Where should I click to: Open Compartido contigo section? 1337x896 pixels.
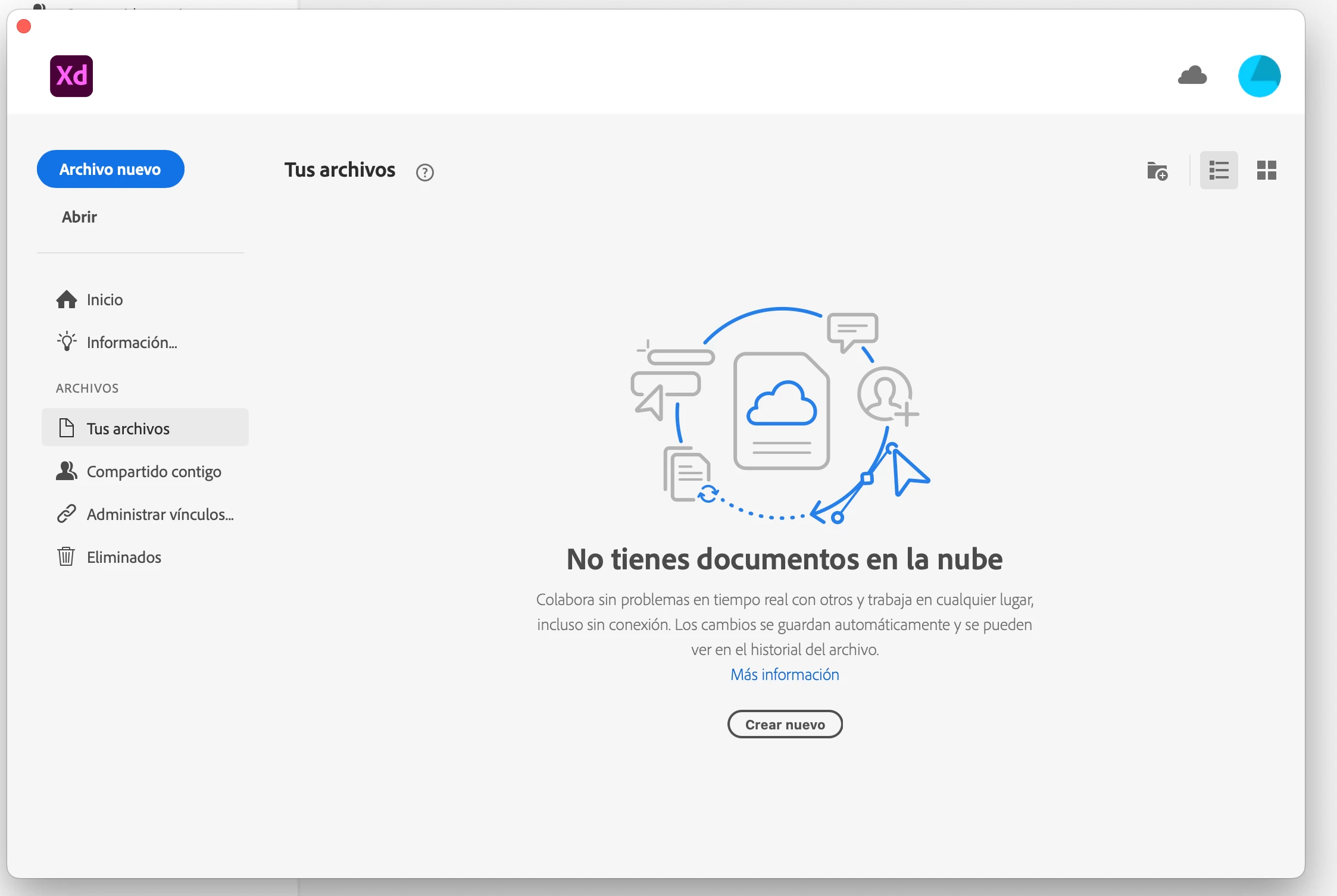pos(154,472)
